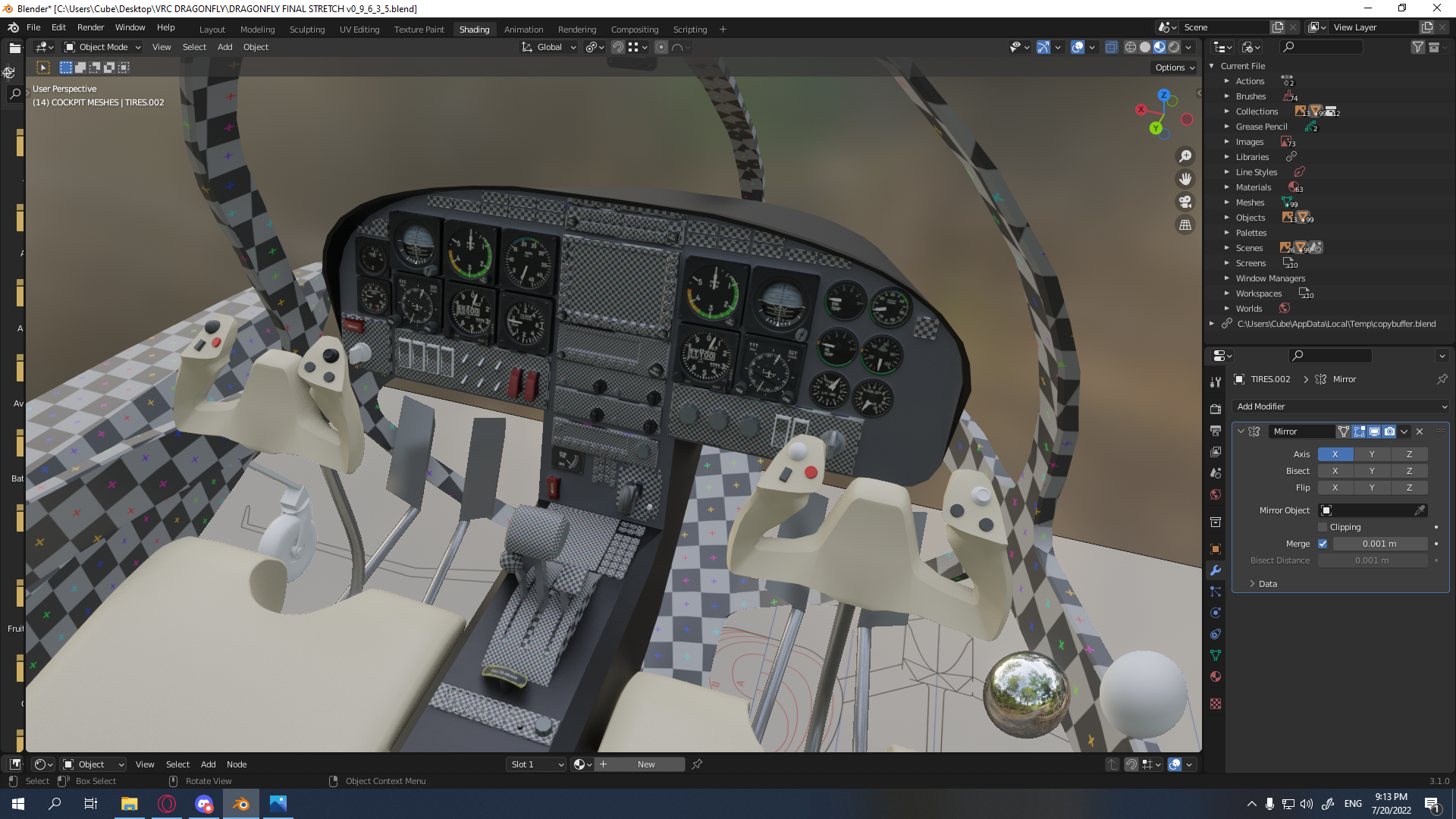Open the Render menu
Viewport: 1456px width, 819px height.
click(90, 27)
